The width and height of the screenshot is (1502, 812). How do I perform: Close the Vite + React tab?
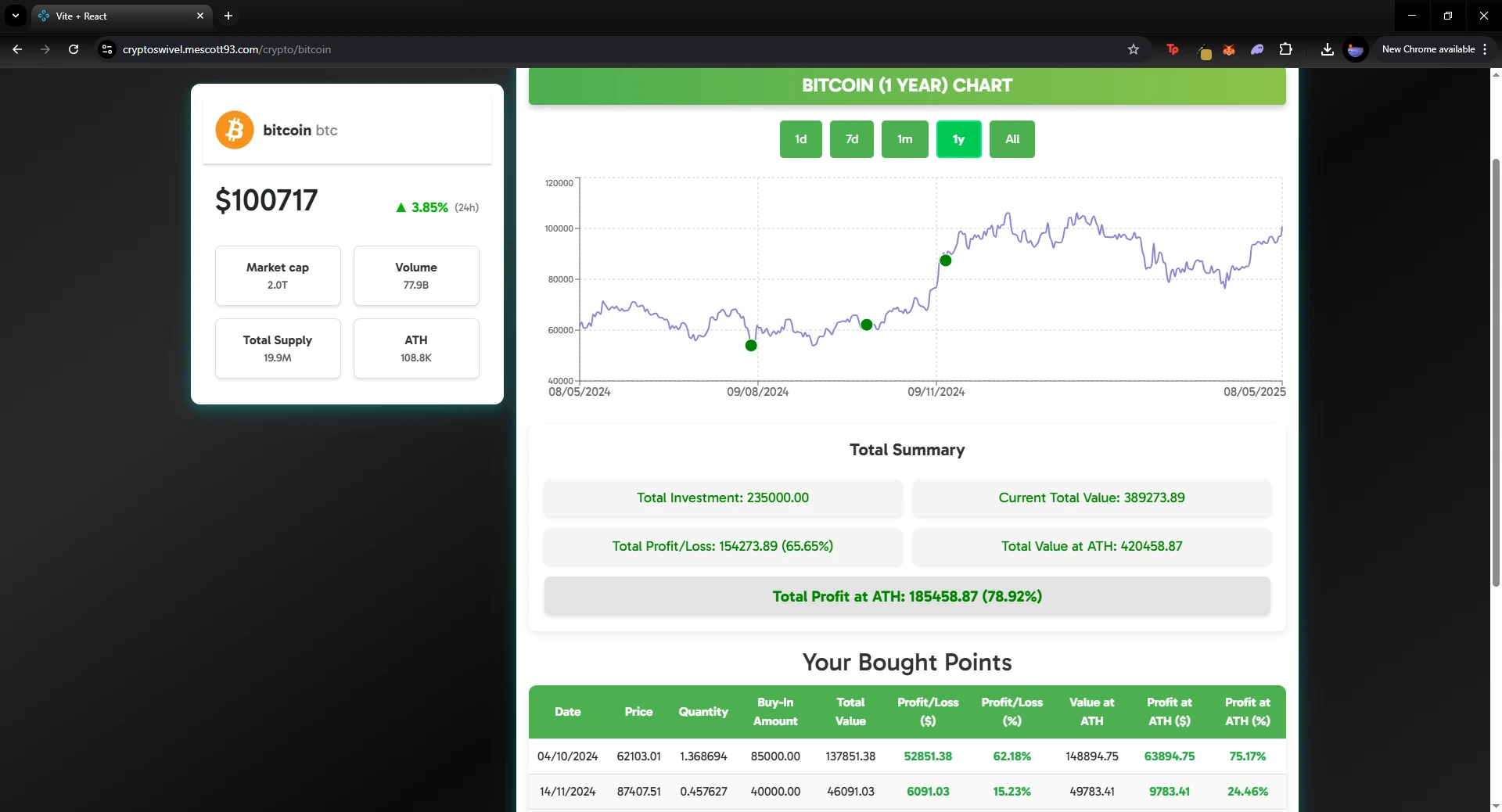(x=200, y=16)
